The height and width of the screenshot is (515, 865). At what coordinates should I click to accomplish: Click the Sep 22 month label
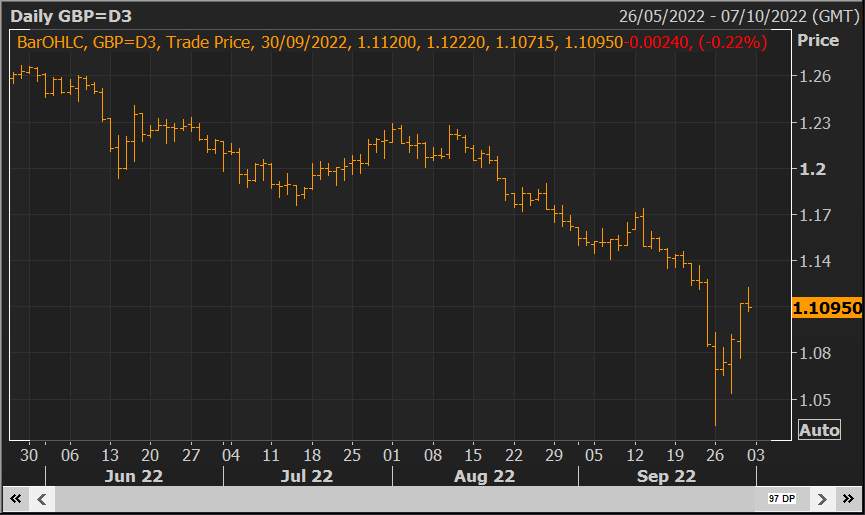666,476
